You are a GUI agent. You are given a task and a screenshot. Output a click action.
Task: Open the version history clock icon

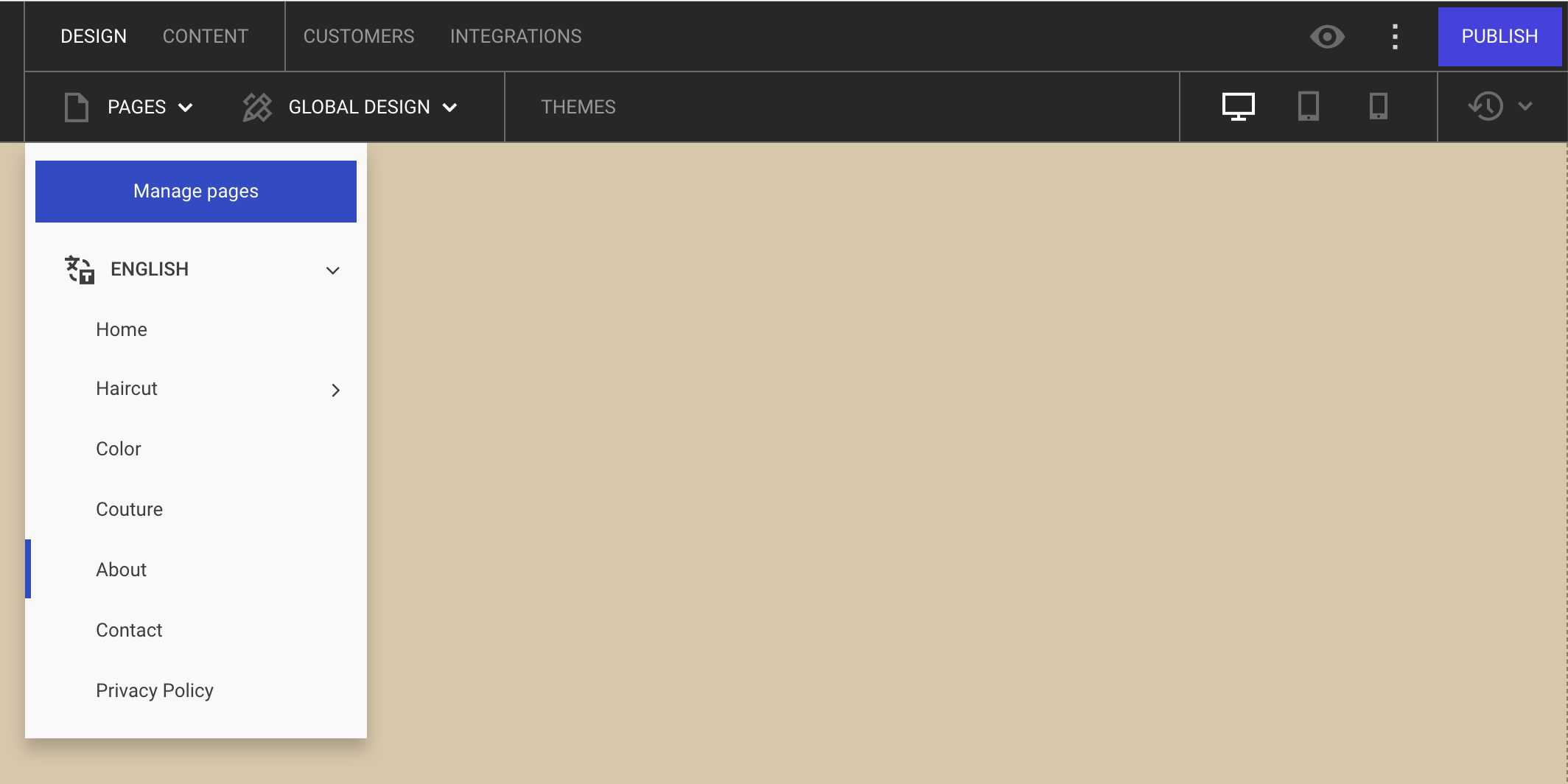[1486, 106]
